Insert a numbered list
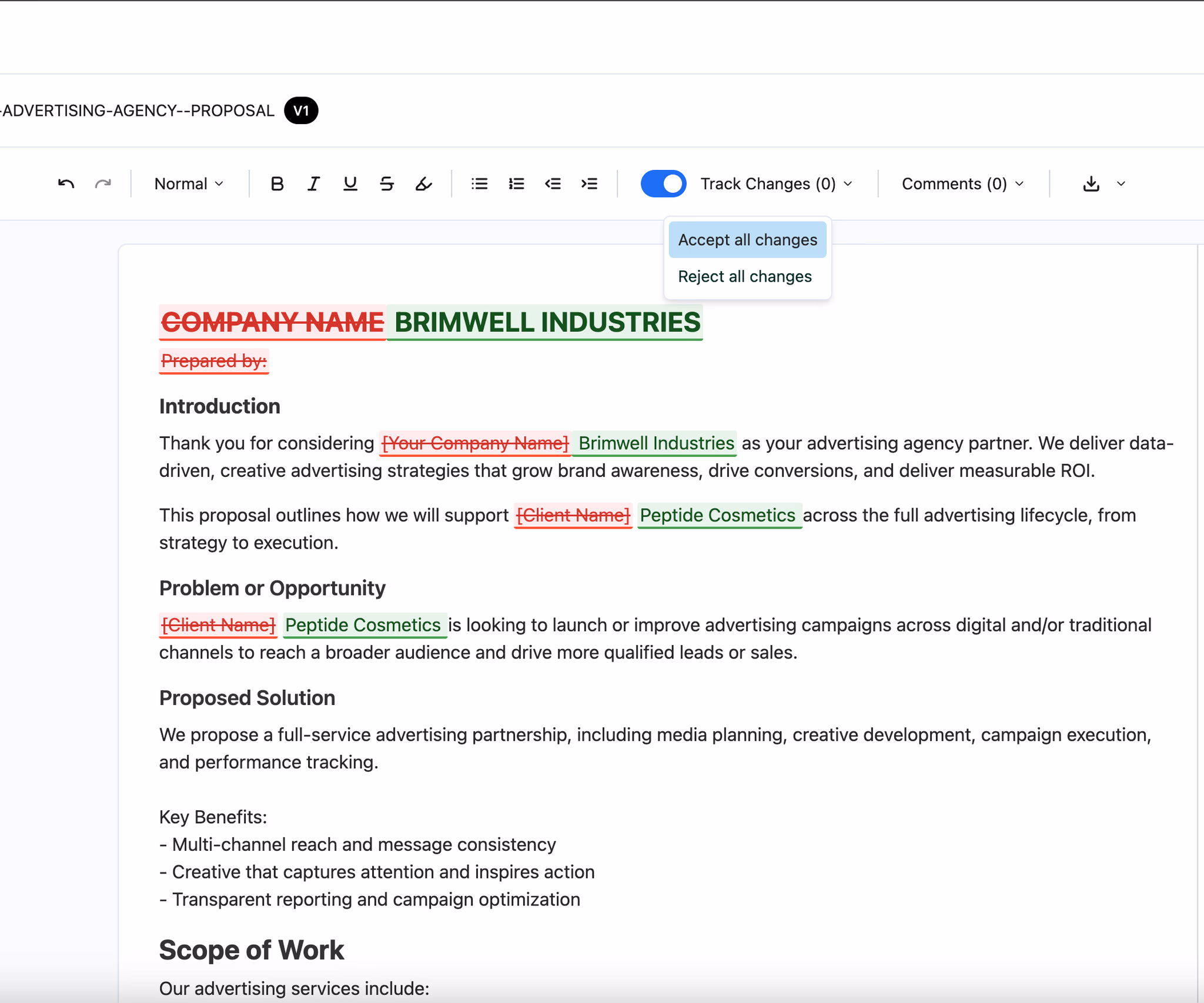 click(516, 183)
